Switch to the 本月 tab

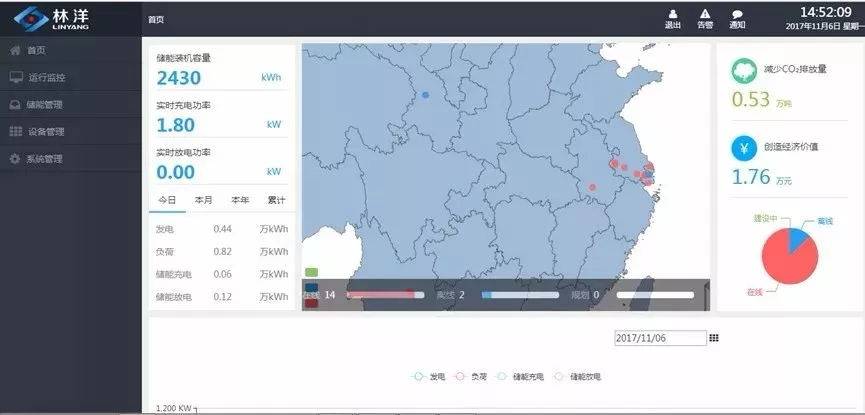click(x=204, y=200)
